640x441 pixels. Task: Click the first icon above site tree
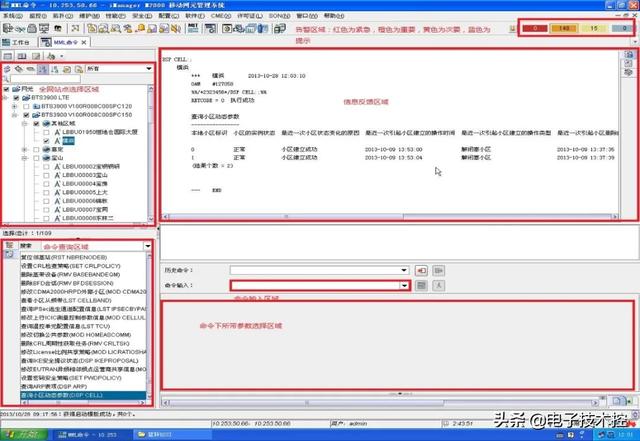7,69
